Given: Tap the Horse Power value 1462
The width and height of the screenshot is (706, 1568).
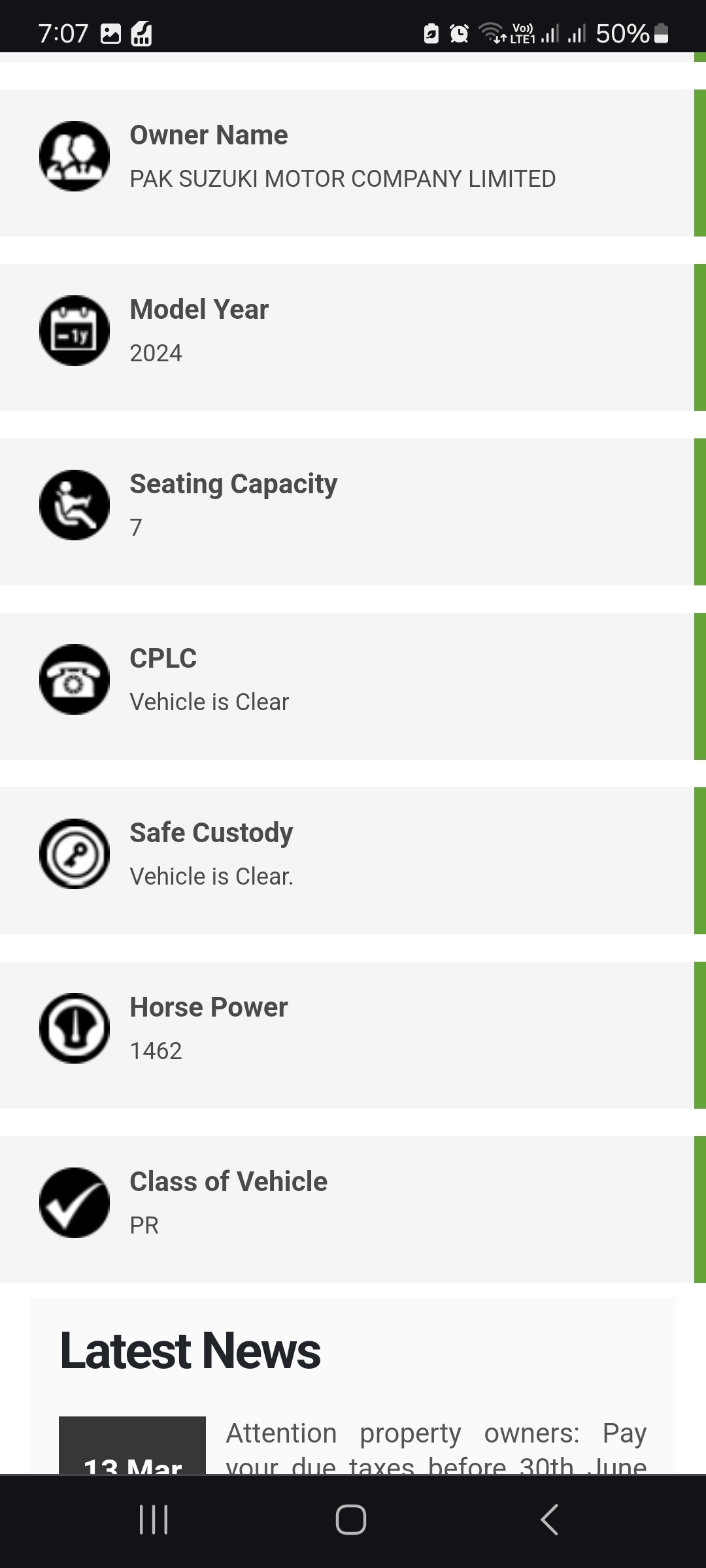Looking at the screenshot, I should [156, 1051].
